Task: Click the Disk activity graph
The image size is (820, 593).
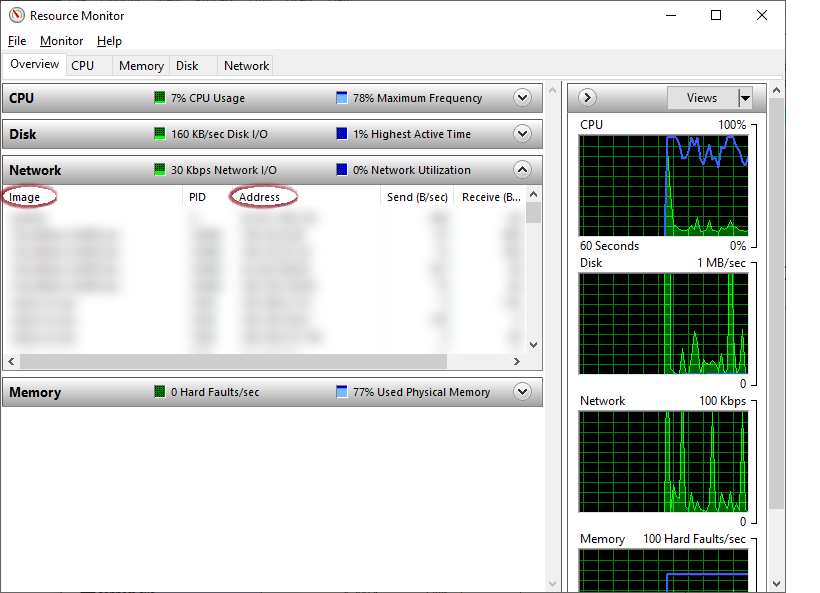Action: coord(664,324)
